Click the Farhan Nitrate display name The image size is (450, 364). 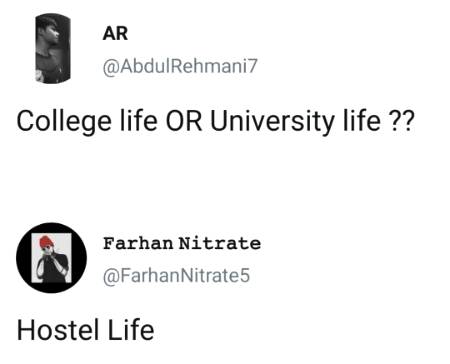click(x=182, y=243)
